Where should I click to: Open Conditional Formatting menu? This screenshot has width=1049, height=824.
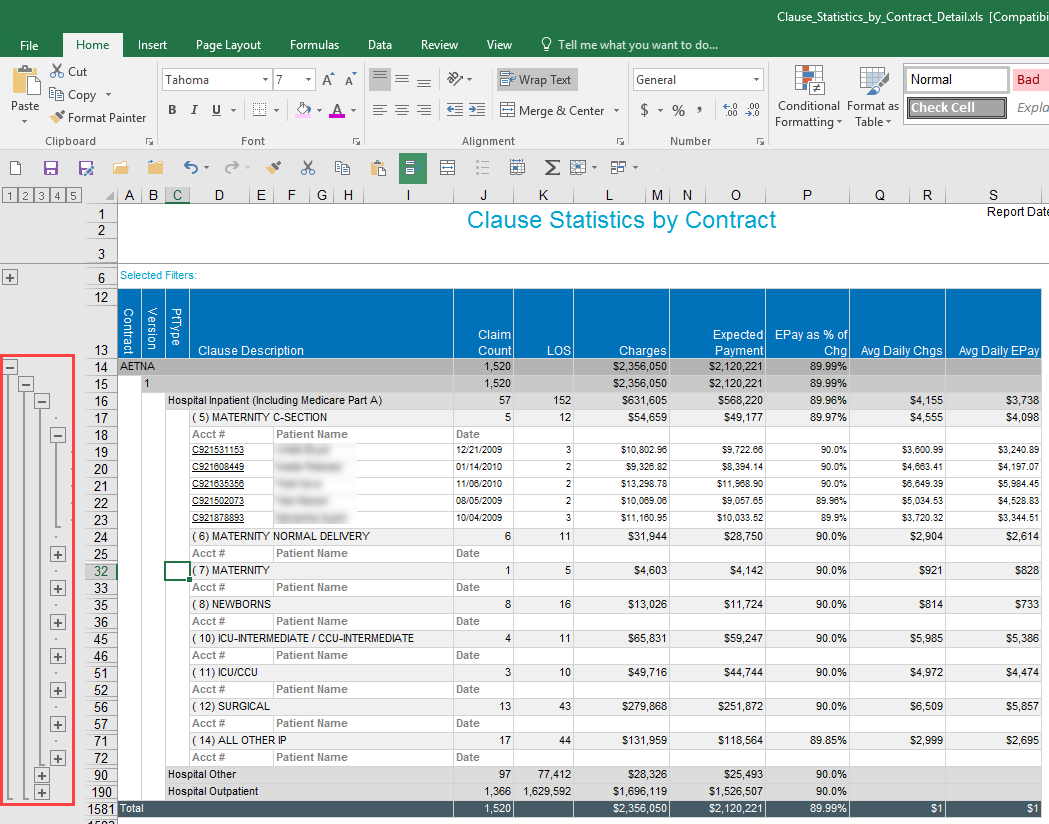(809, 96)
